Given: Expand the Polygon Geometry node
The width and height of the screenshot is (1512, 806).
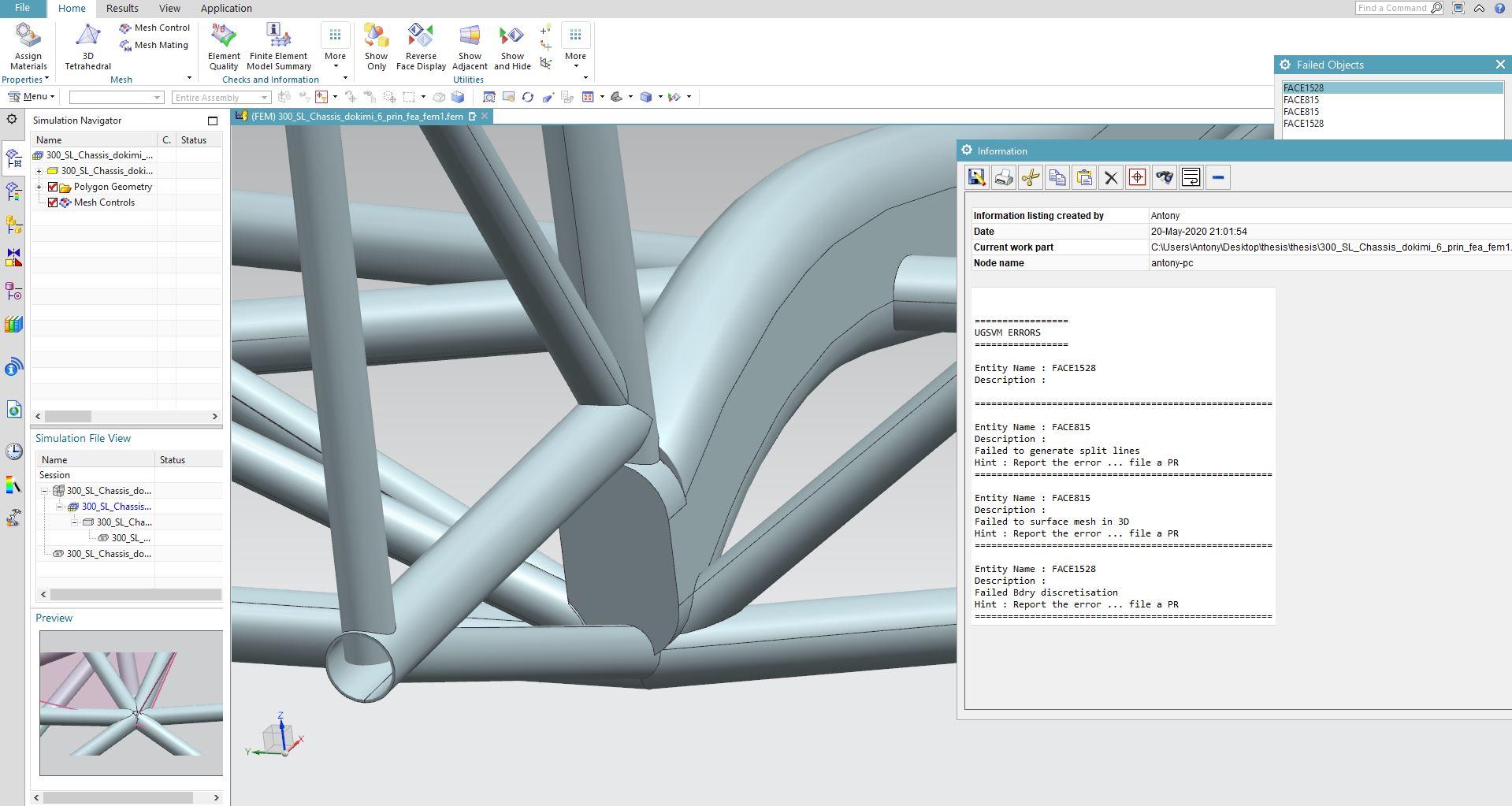Looking at the screenshot, I should pos(39,187).
